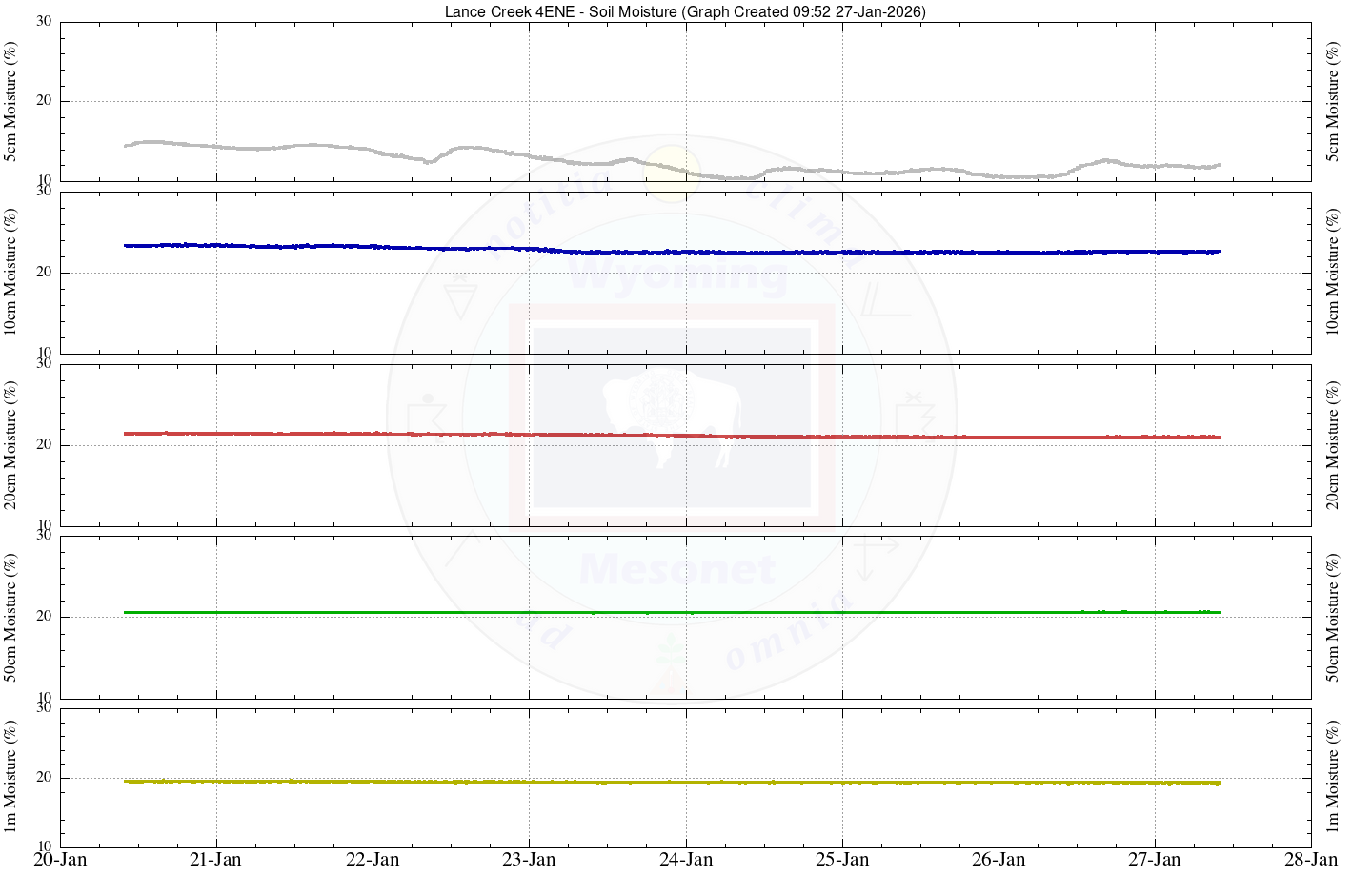This screenshot has width=1372, height=877.
Task: Select the 24-Jan date label on x-axis
Action: click(686, 860)
